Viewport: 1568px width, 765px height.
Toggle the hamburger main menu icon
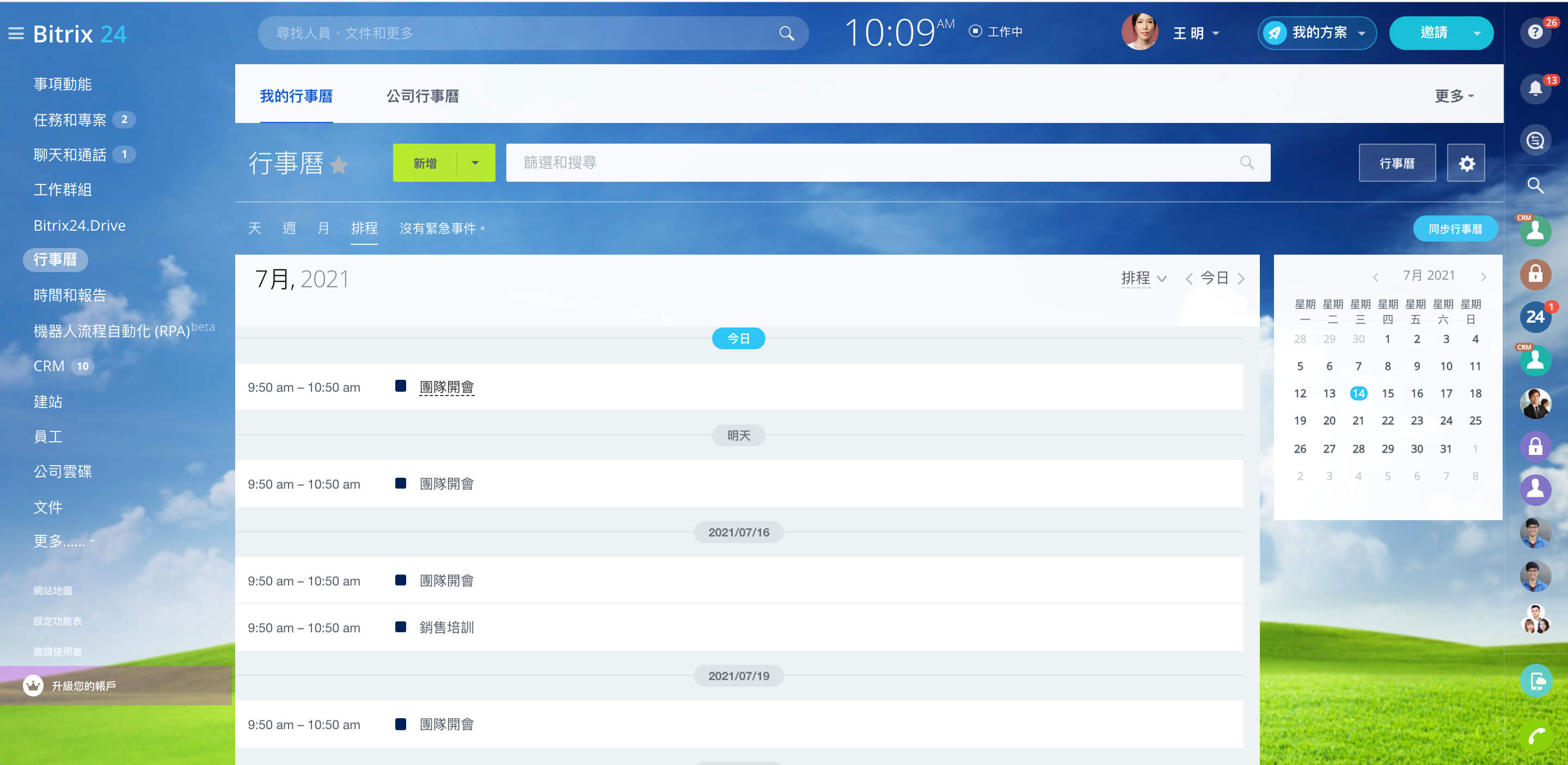pyautogui.click(x=16, y=33)
